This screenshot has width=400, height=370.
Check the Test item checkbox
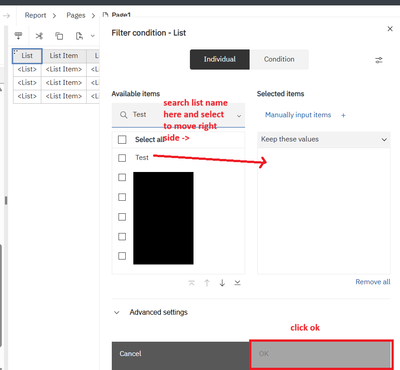pyautogui.click(x=122, y=158)
